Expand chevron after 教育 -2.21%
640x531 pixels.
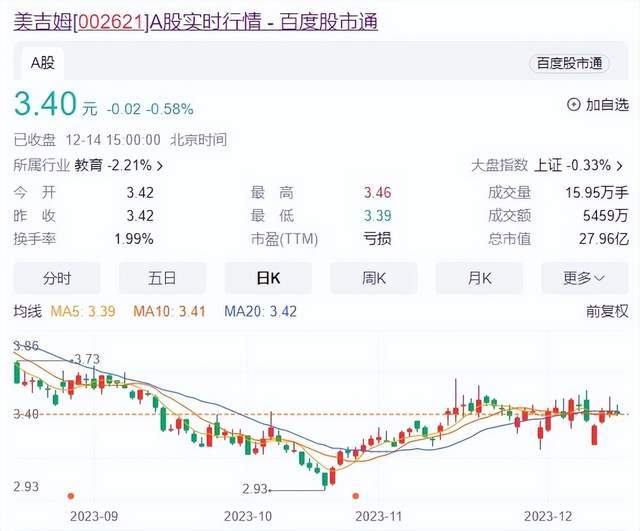[x=160, y=166]
